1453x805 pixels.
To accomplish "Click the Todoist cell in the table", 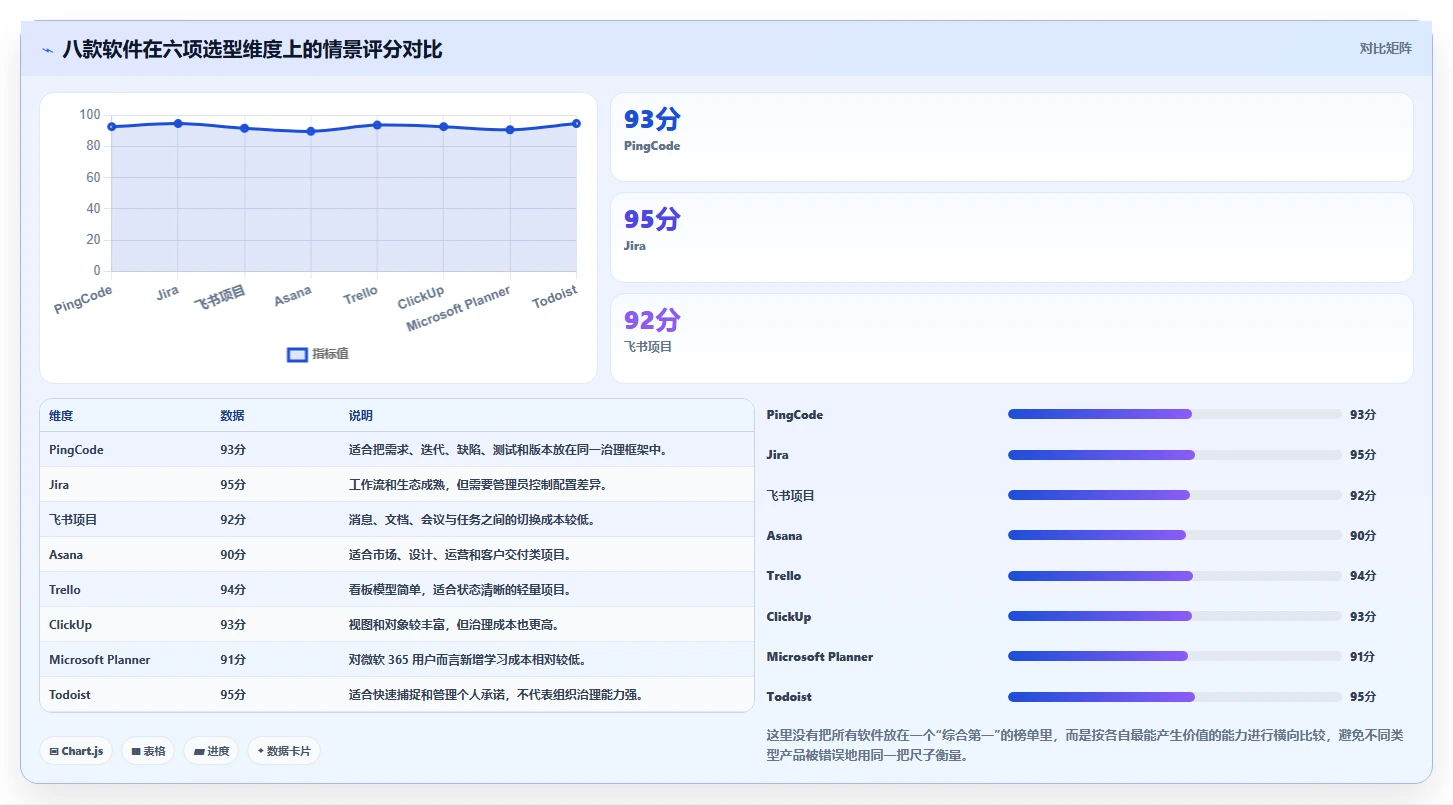I will pyautogui.click(x=70, y=695).
